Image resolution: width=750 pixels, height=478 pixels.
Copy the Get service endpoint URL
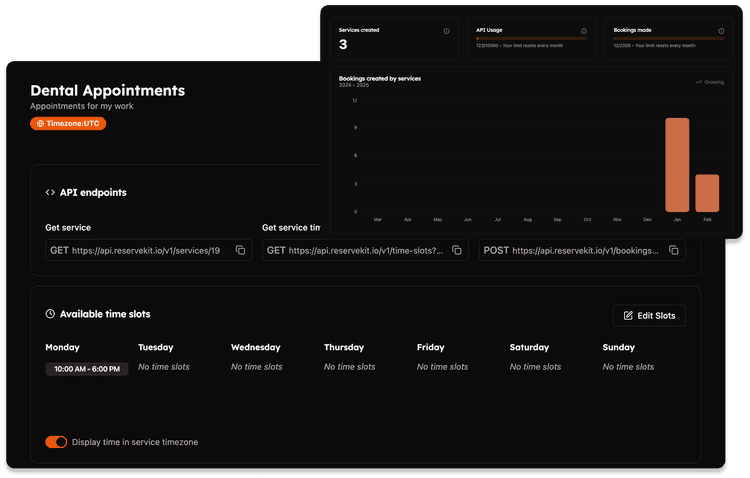click(x=240, y=250)
